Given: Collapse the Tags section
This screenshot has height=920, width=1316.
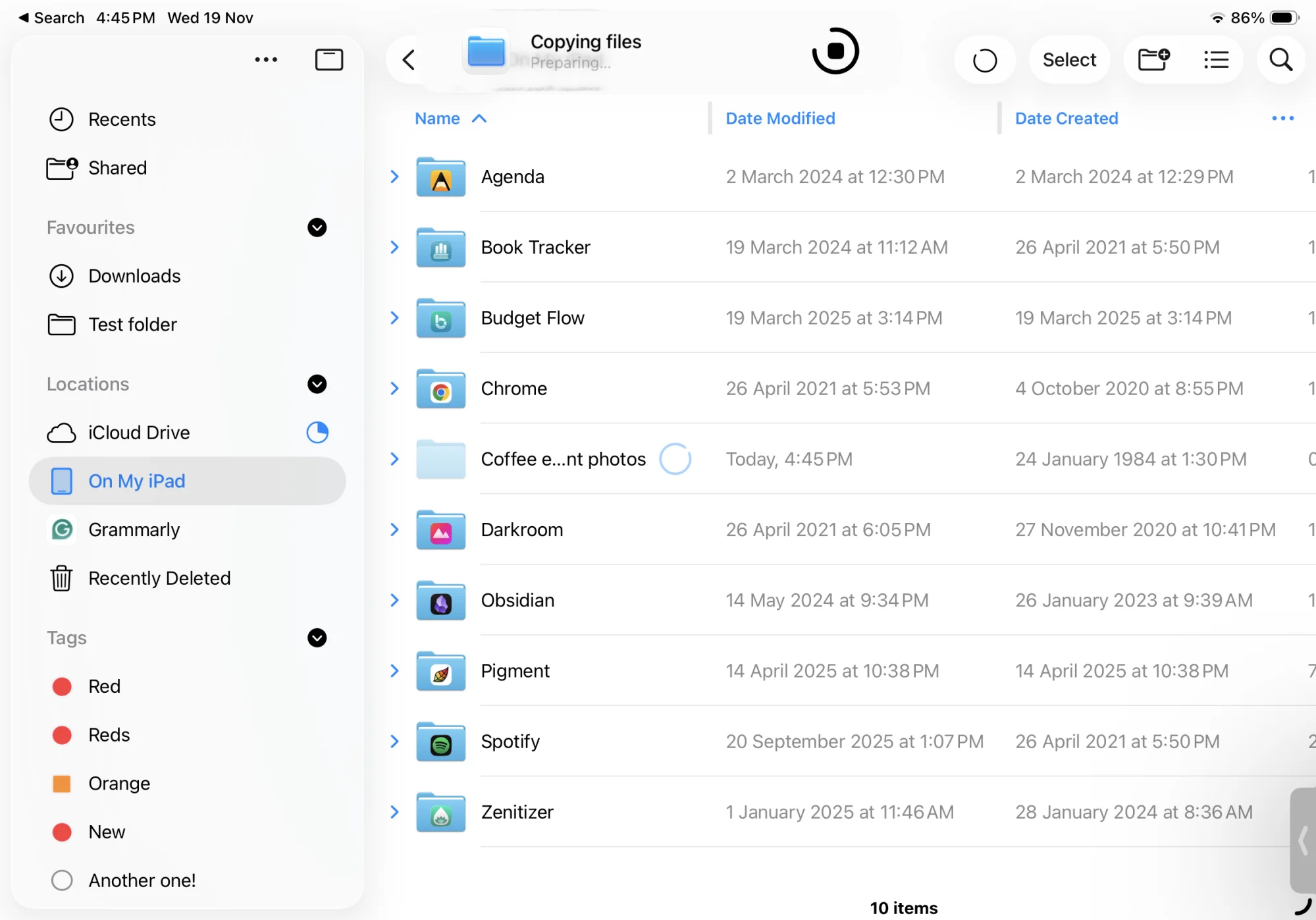Looking at the screenshot, I should [317, 638].
